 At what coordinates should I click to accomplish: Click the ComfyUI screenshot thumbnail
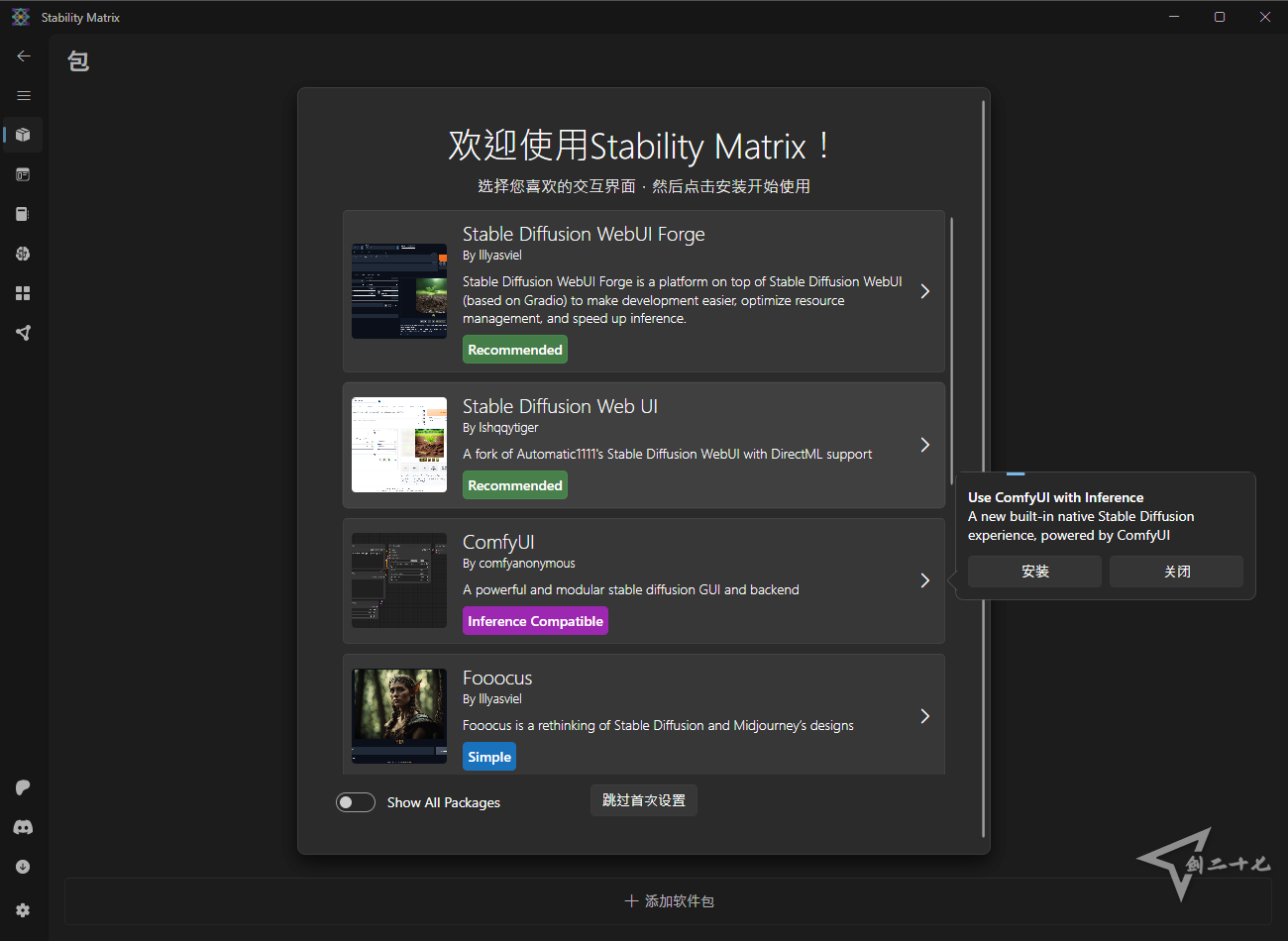point(399,580)
